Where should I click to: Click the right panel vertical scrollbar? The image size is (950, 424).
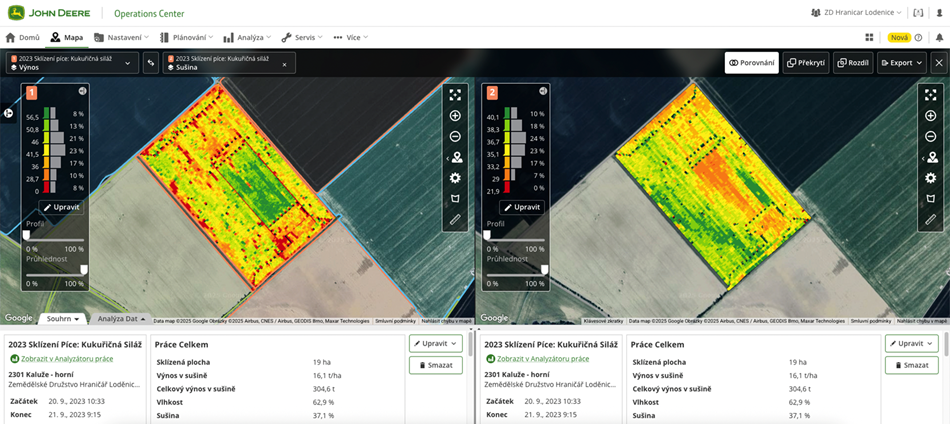pyautogui.click(x=946, y=342)
